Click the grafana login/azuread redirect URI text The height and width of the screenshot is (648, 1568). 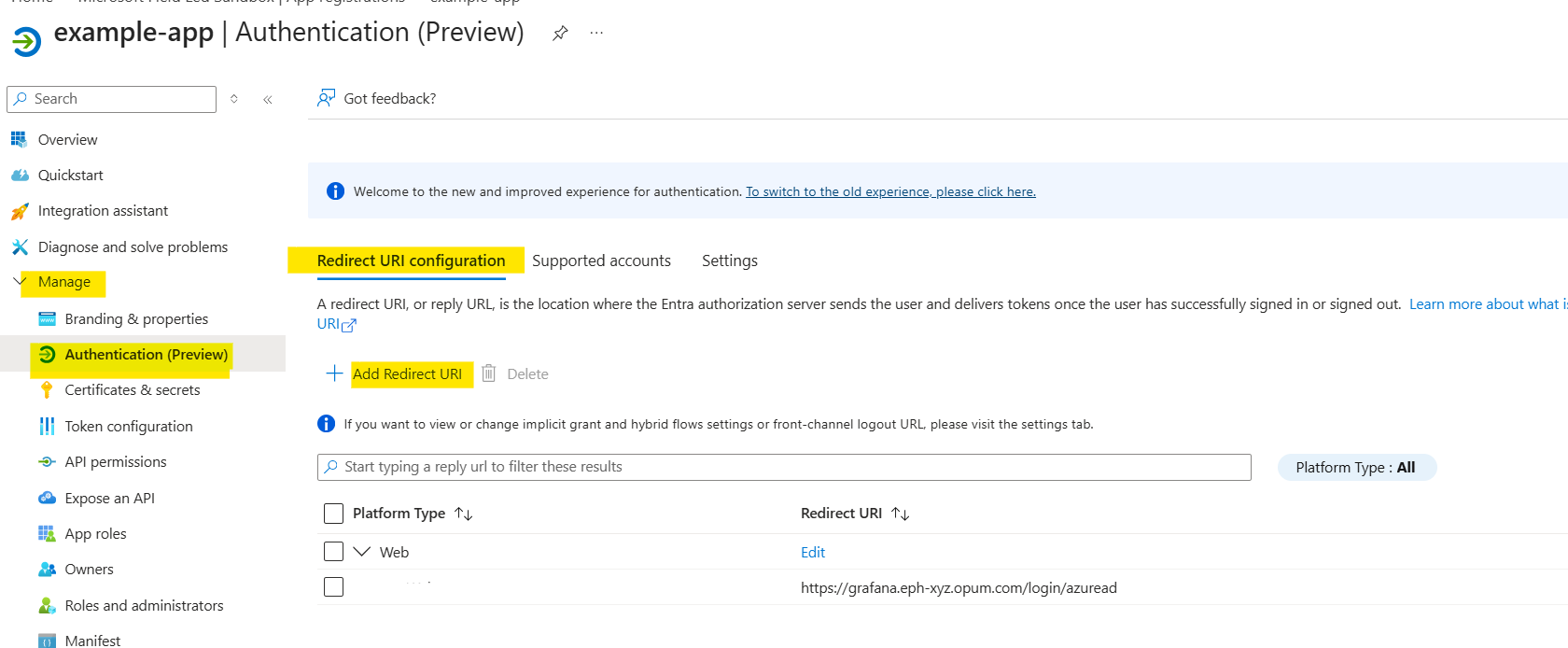pyautogui.click(x=959, y=587)
